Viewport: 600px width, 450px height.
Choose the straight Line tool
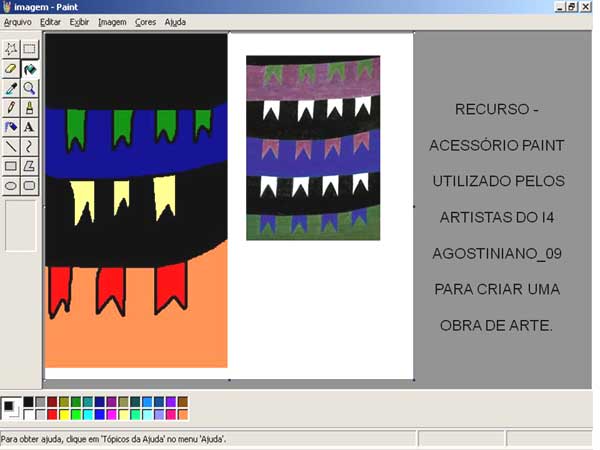(x=11, y=146)
